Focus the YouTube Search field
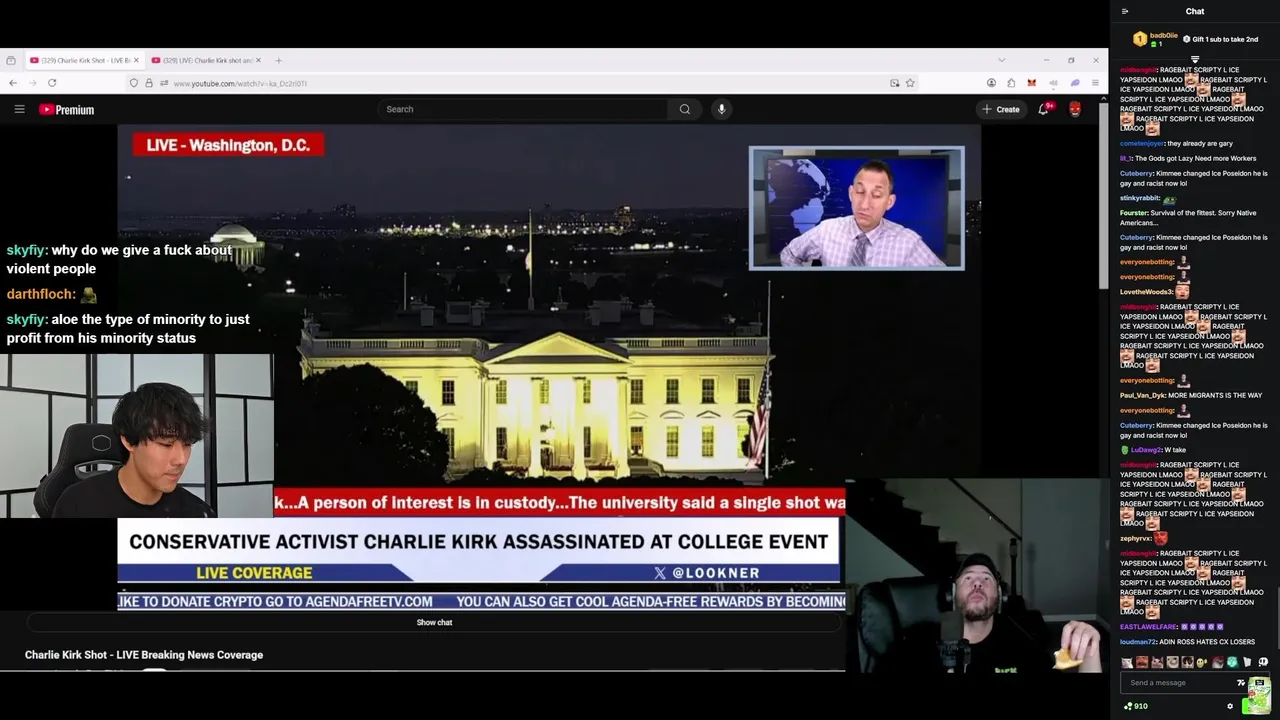Screen dimensions: 1280x720 tap(525, 109)
